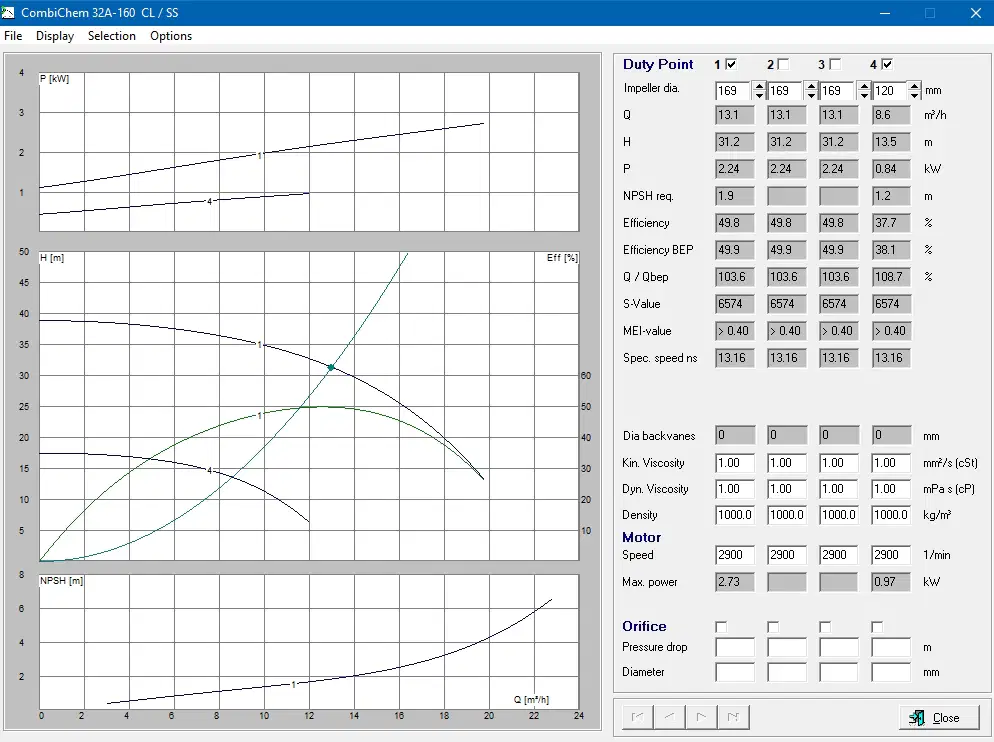Click the Motor section heading
The width and height of the screenshot is (994, 742).
tap(642, 537)
